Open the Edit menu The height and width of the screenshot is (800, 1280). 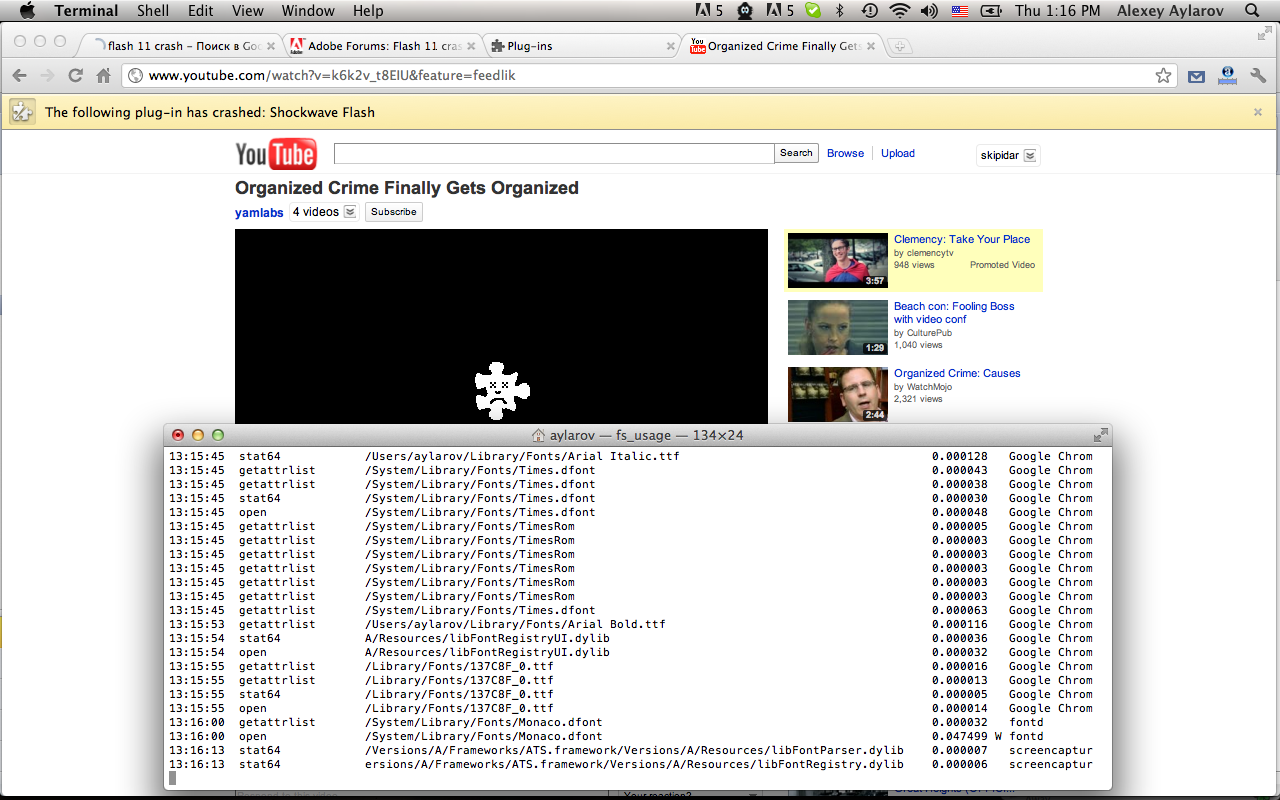pyautogui.click(x=201, y=11)
